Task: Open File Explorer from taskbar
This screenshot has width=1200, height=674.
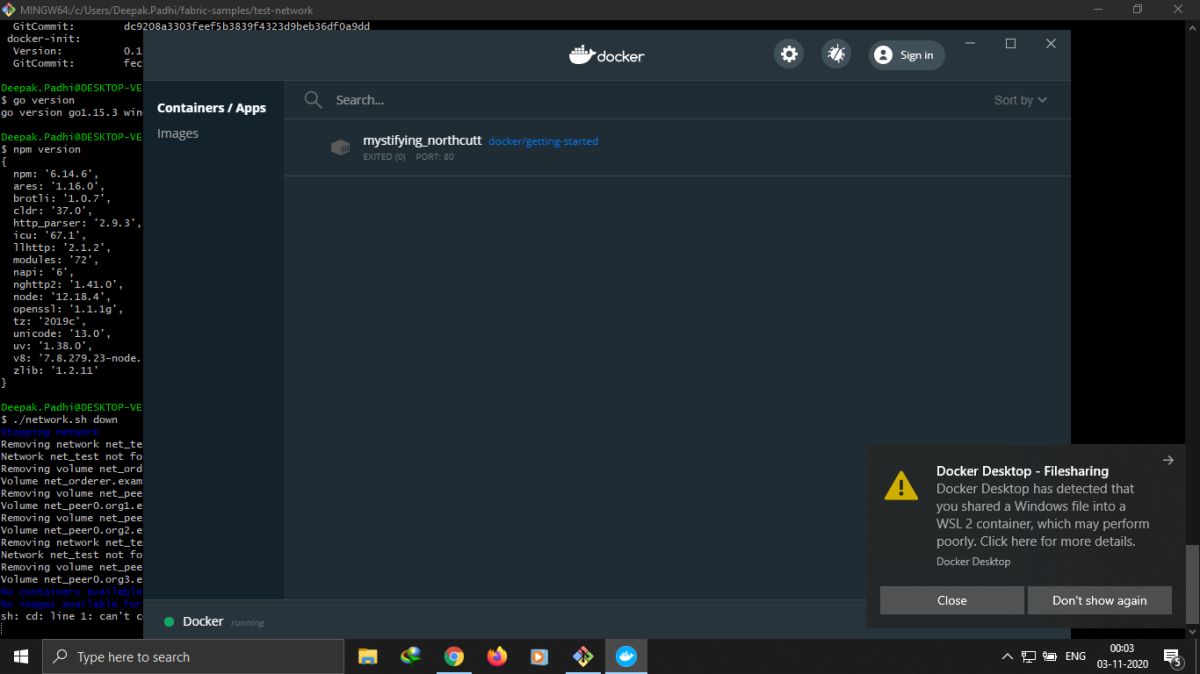Action: 368,657
